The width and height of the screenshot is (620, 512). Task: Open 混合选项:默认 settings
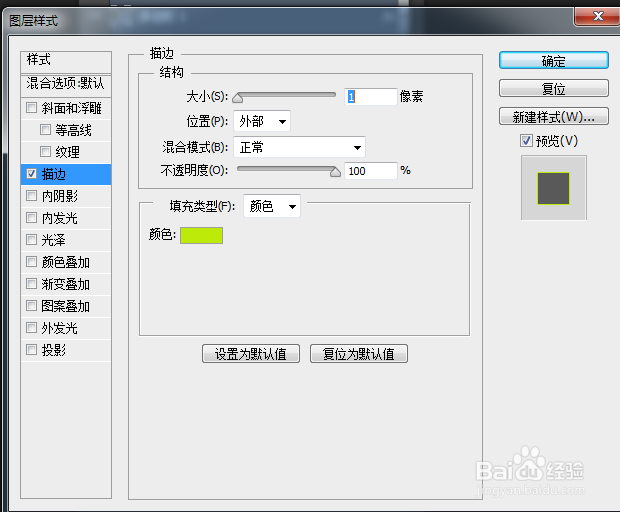[x=66, y=85]
